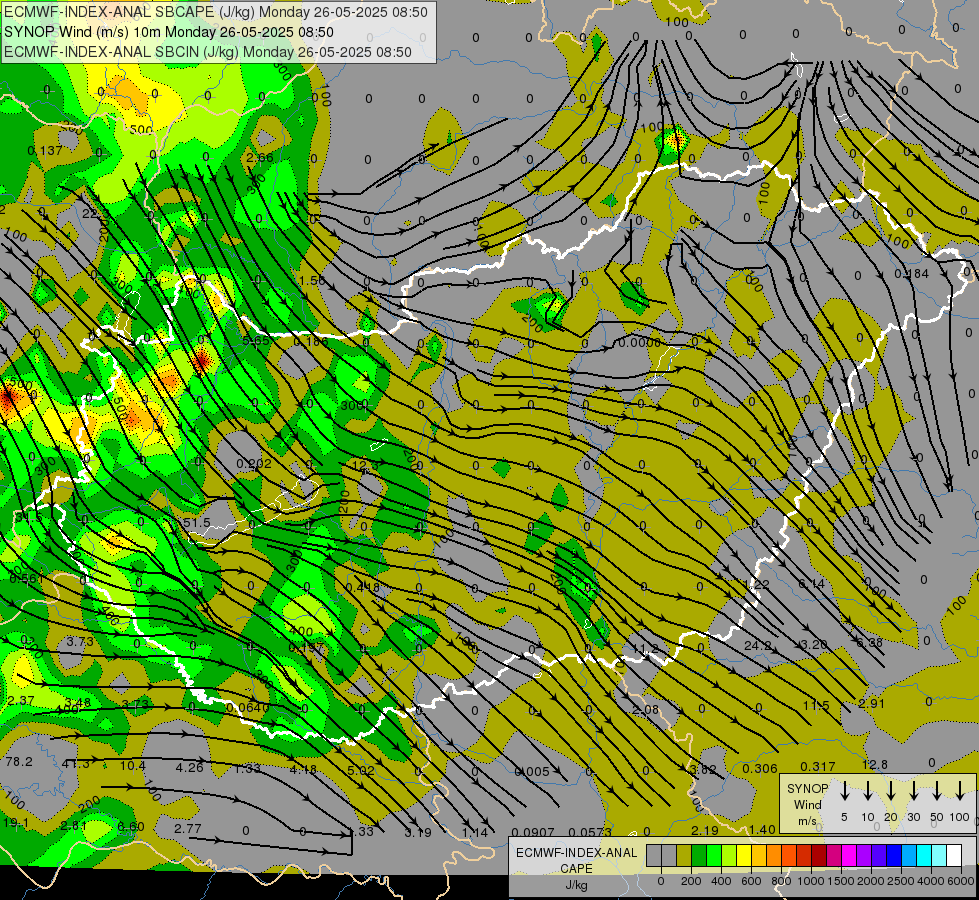This screenshot has width=979, height=900.
Task: Click the 'SYNOP Wind m/s' legend label
Action: [807, 804]
